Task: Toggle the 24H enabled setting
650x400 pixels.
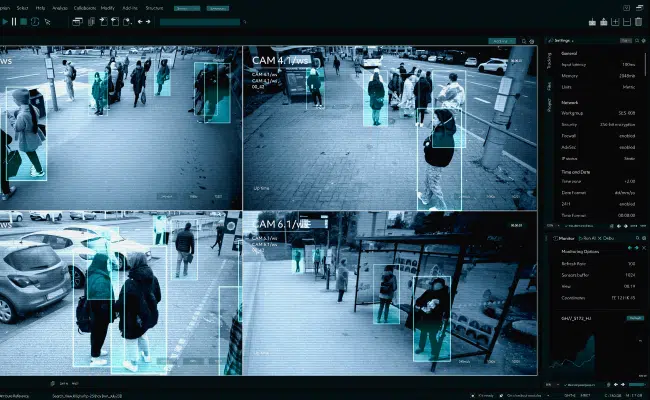Action: click(627, 204)
